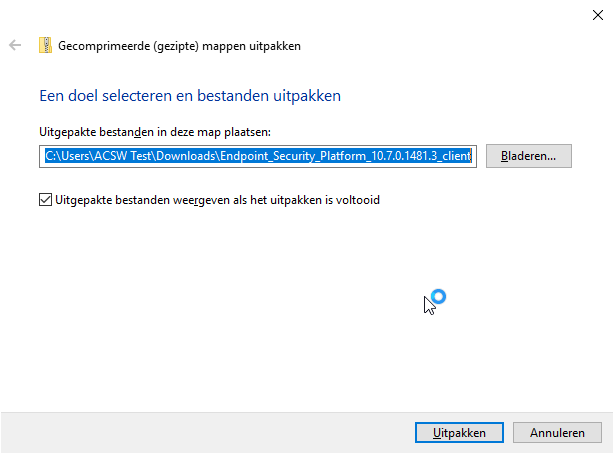Click the 'Gecomprimeerde (gezipte) mappen uitpakken' title text
The width and height of the screenshot is (614, 454).
pos(179,46)
